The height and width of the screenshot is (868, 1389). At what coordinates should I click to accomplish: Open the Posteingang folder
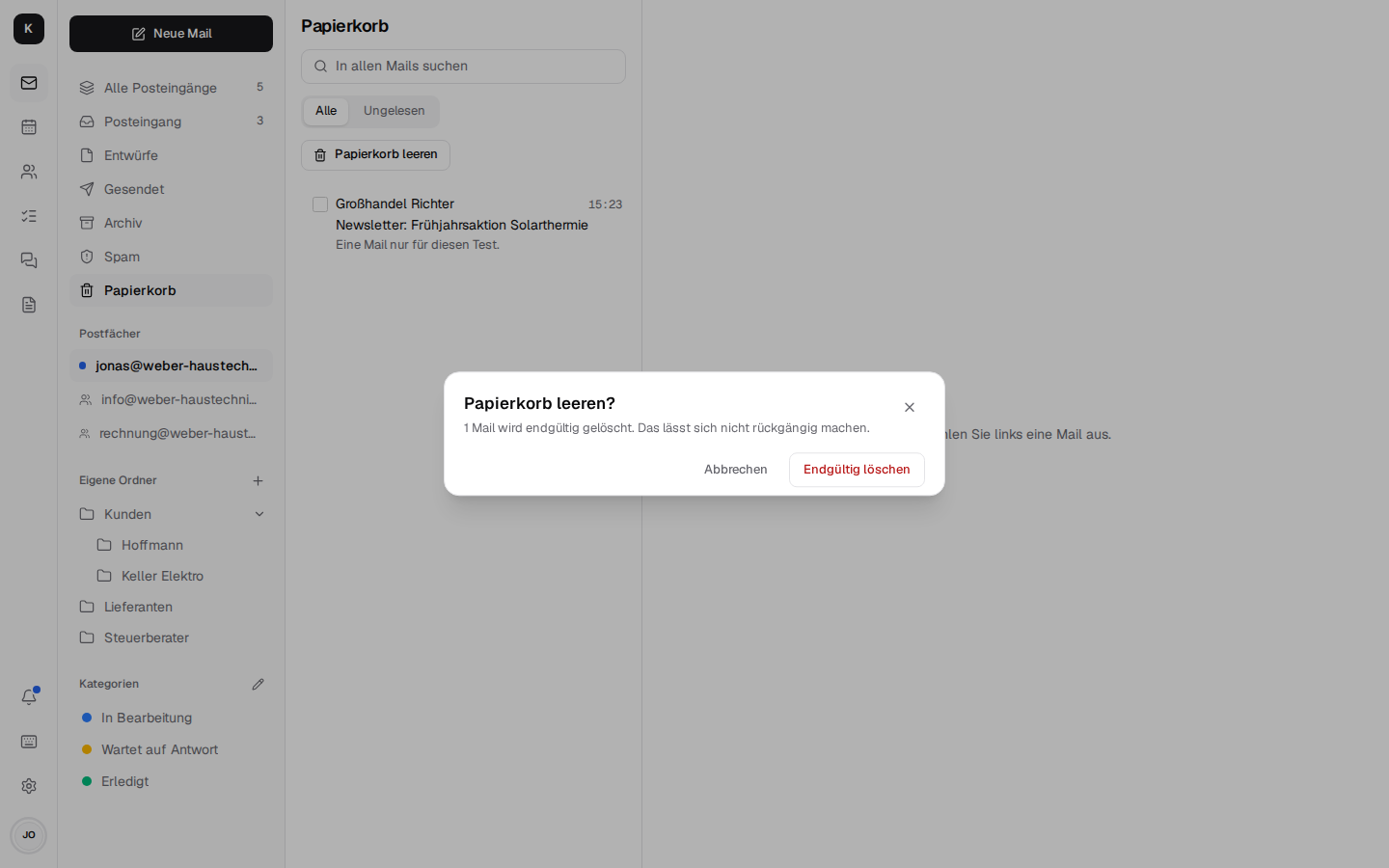coord(171,122)
